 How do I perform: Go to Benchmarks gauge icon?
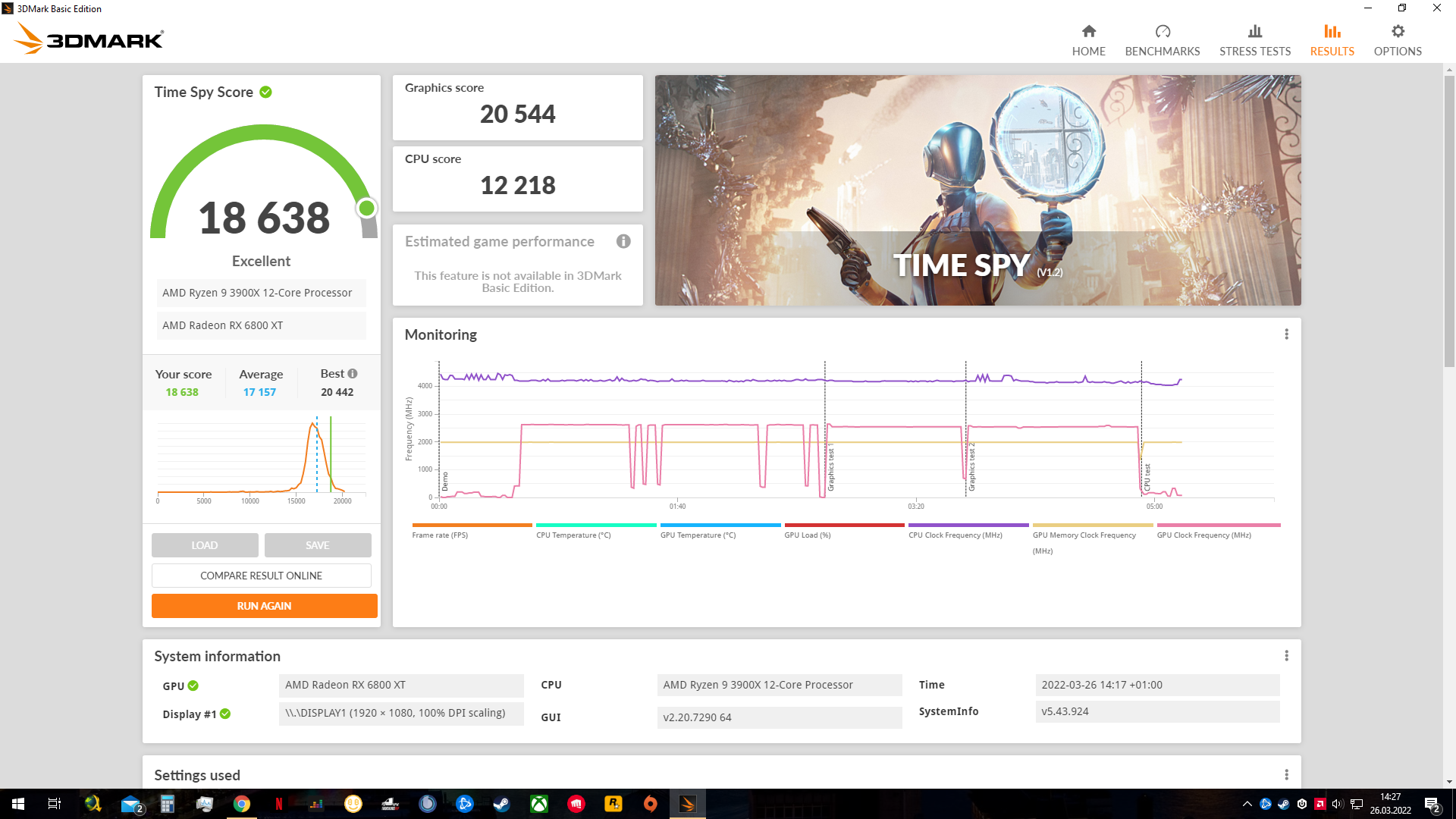[x=1162, y=32]
